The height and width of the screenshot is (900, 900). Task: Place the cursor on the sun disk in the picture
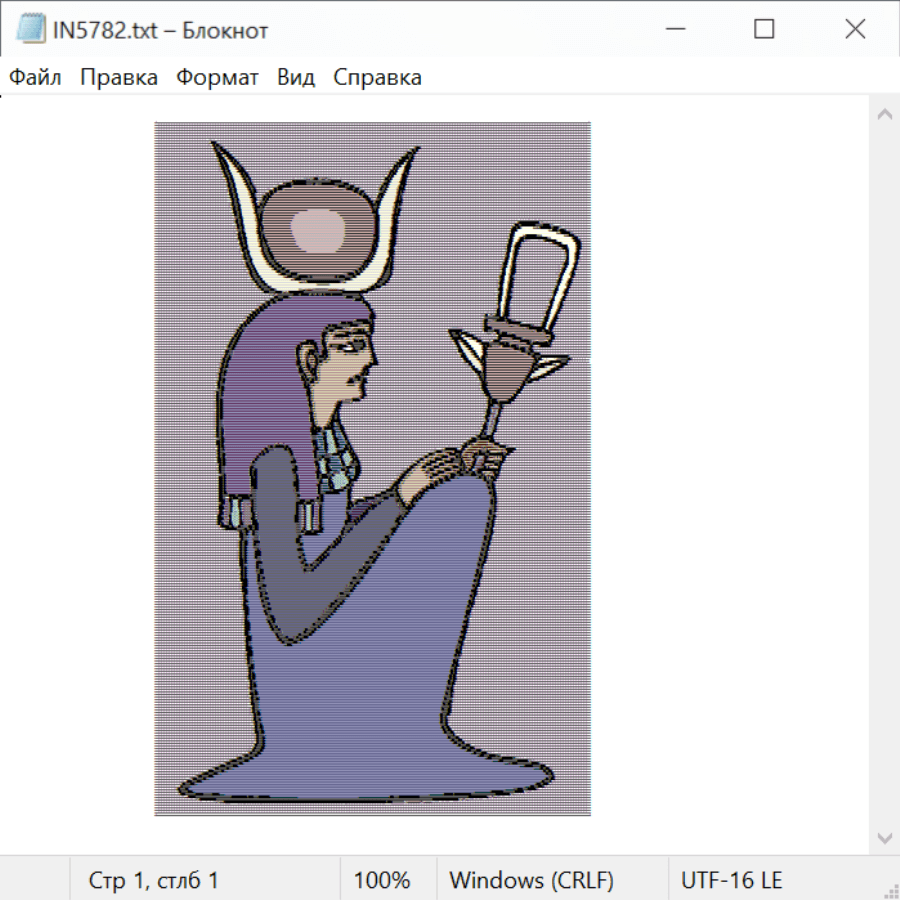[319, 232]
